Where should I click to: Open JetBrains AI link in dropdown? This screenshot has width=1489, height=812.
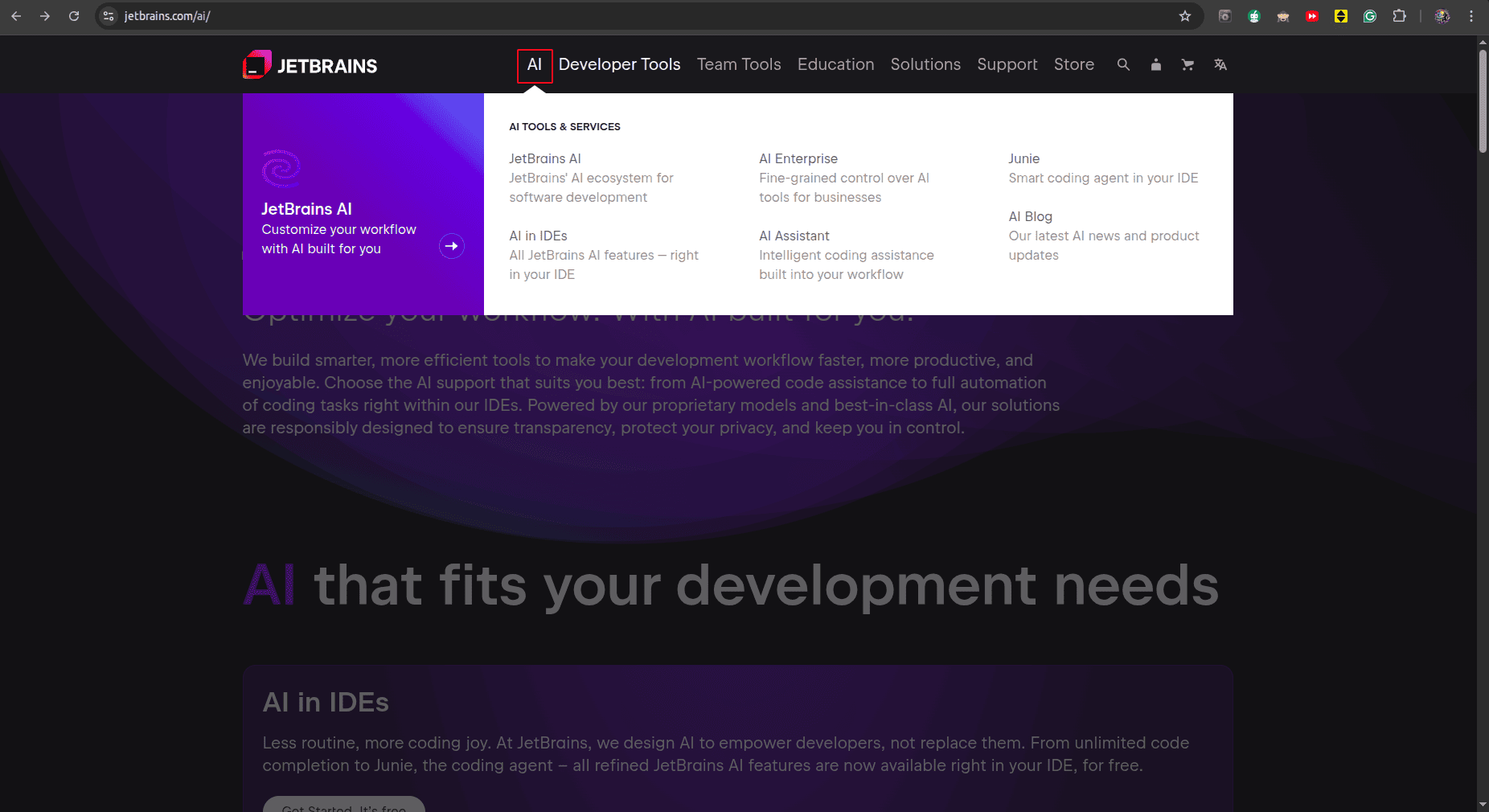[545, 158]
